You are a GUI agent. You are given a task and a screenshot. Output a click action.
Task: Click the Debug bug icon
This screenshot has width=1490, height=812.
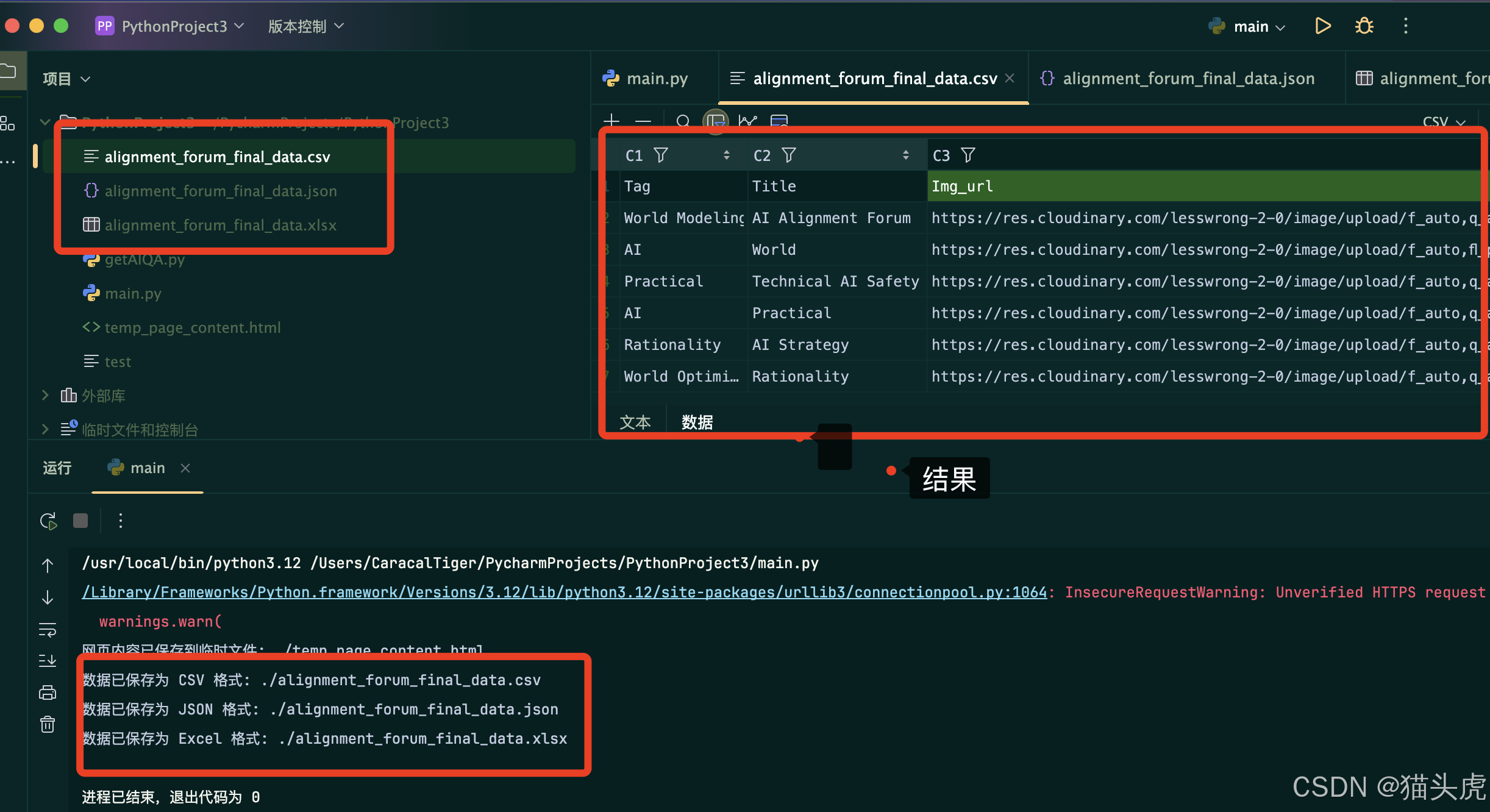(x=1364, y=26)
